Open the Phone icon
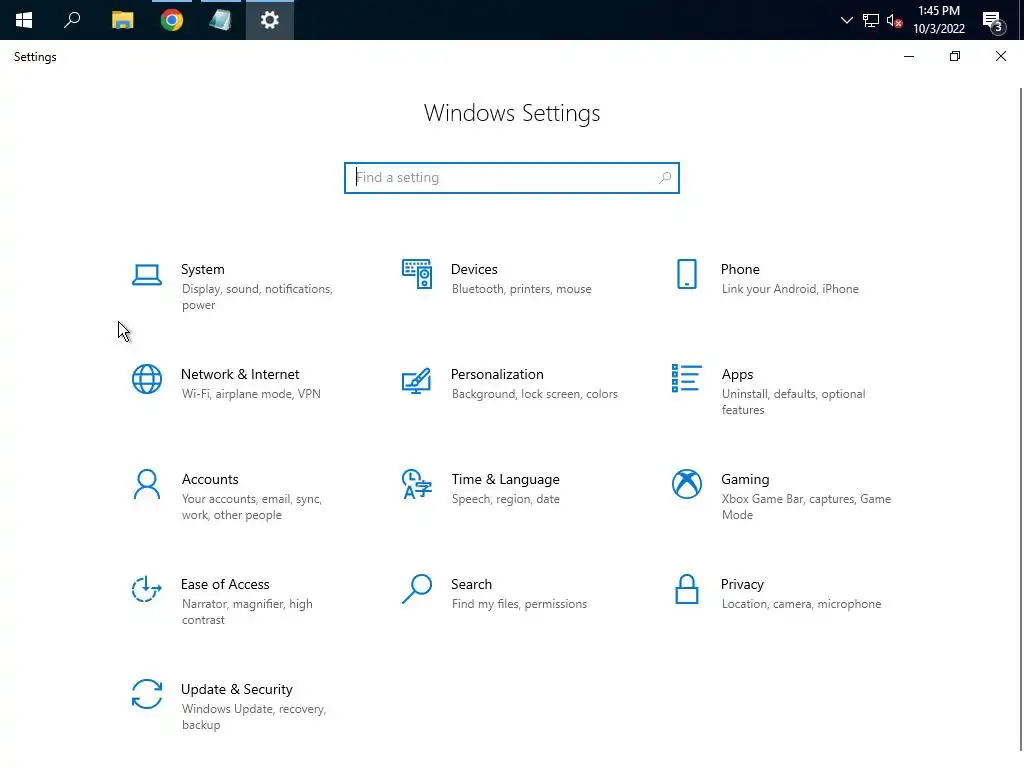1024x768 pixels. pos(686,274)
